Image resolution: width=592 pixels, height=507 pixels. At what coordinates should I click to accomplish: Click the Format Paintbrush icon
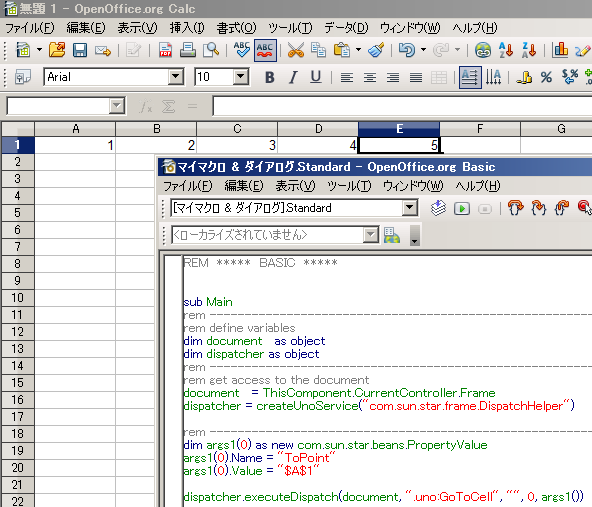click(376, 50)
